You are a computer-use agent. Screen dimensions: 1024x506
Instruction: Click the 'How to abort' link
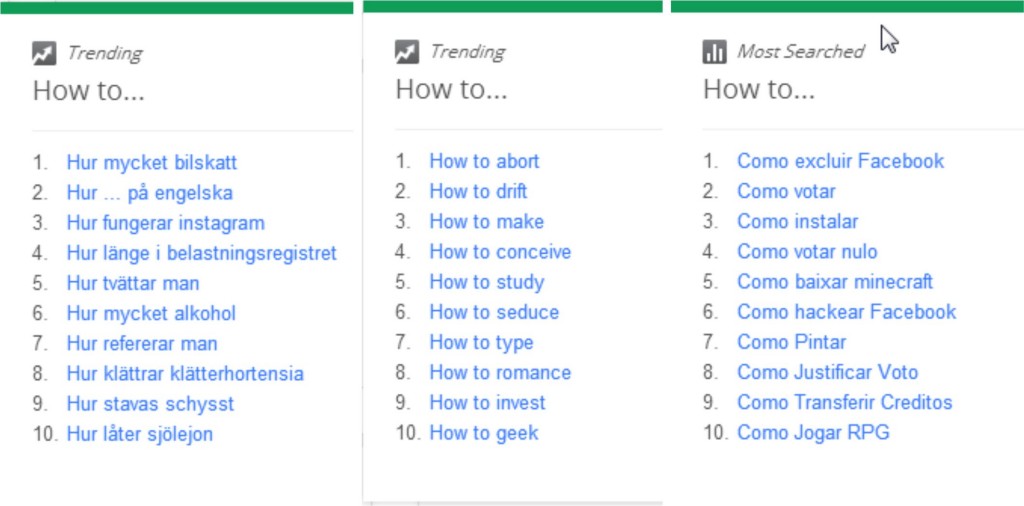pos(485,161)
